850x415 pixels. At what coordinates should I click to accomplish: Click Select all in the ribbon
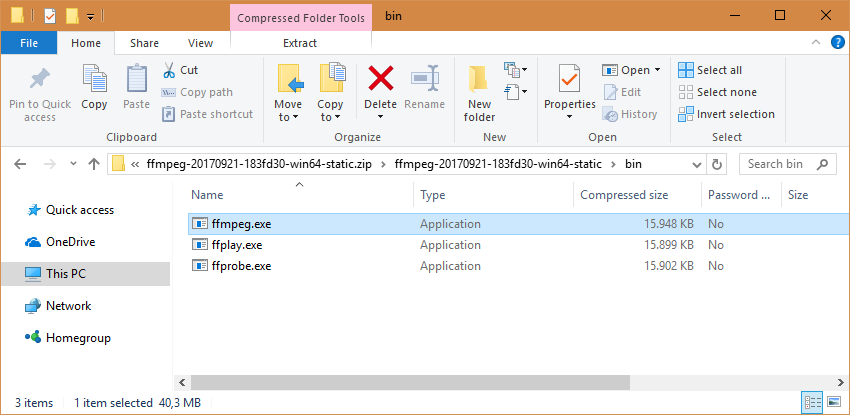[x=710, y=70]
